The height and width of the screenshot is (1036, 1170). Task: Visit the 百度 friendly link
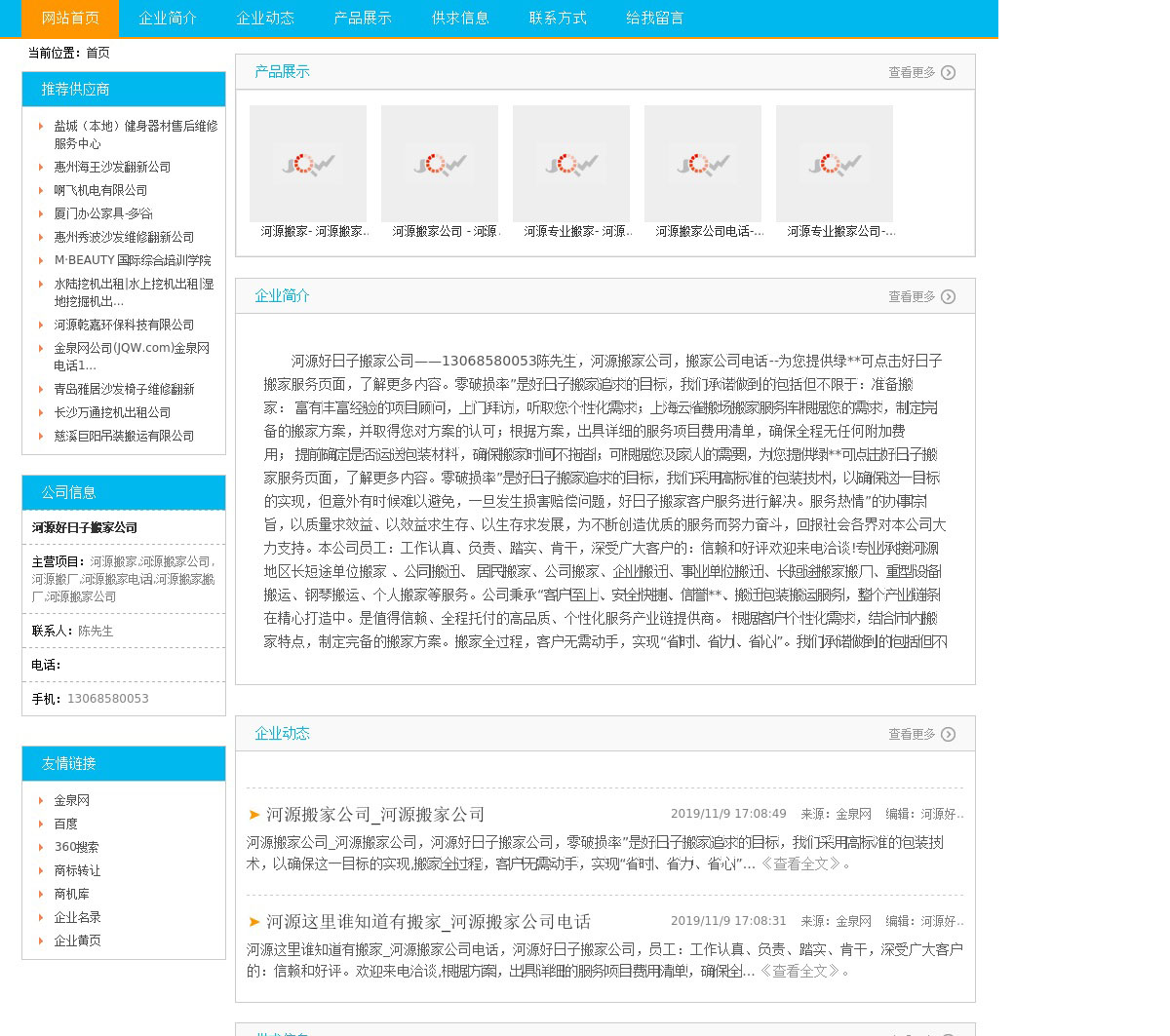(x=65, y=825)
